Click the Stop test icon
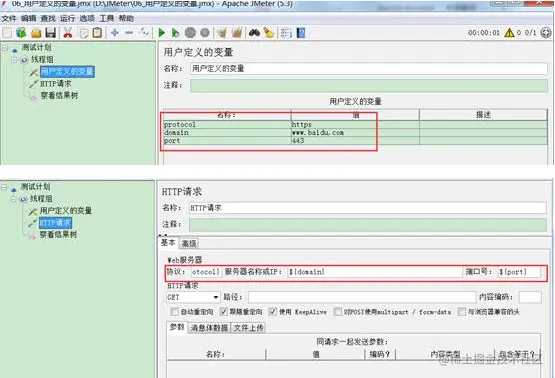This screenshot has width=555, height=378. tap(190, 33)
